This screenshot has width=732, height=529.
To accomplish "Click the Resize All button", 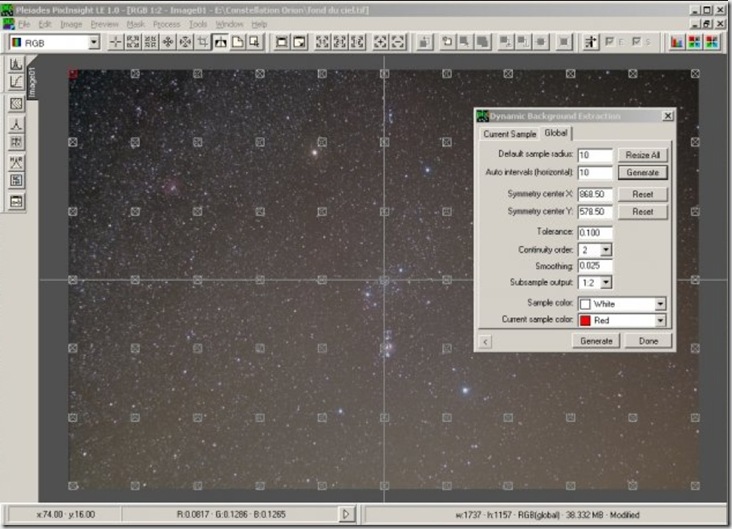I will pyautogui.click(x=642, y=155).
